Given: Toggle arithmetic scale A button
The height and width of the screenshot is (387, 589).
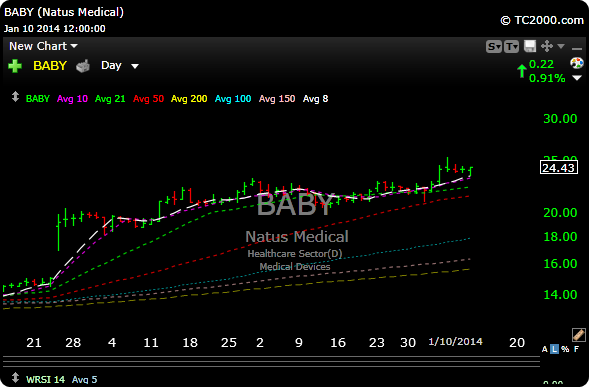Looking at the screenshot, I should tap(545, 349).
